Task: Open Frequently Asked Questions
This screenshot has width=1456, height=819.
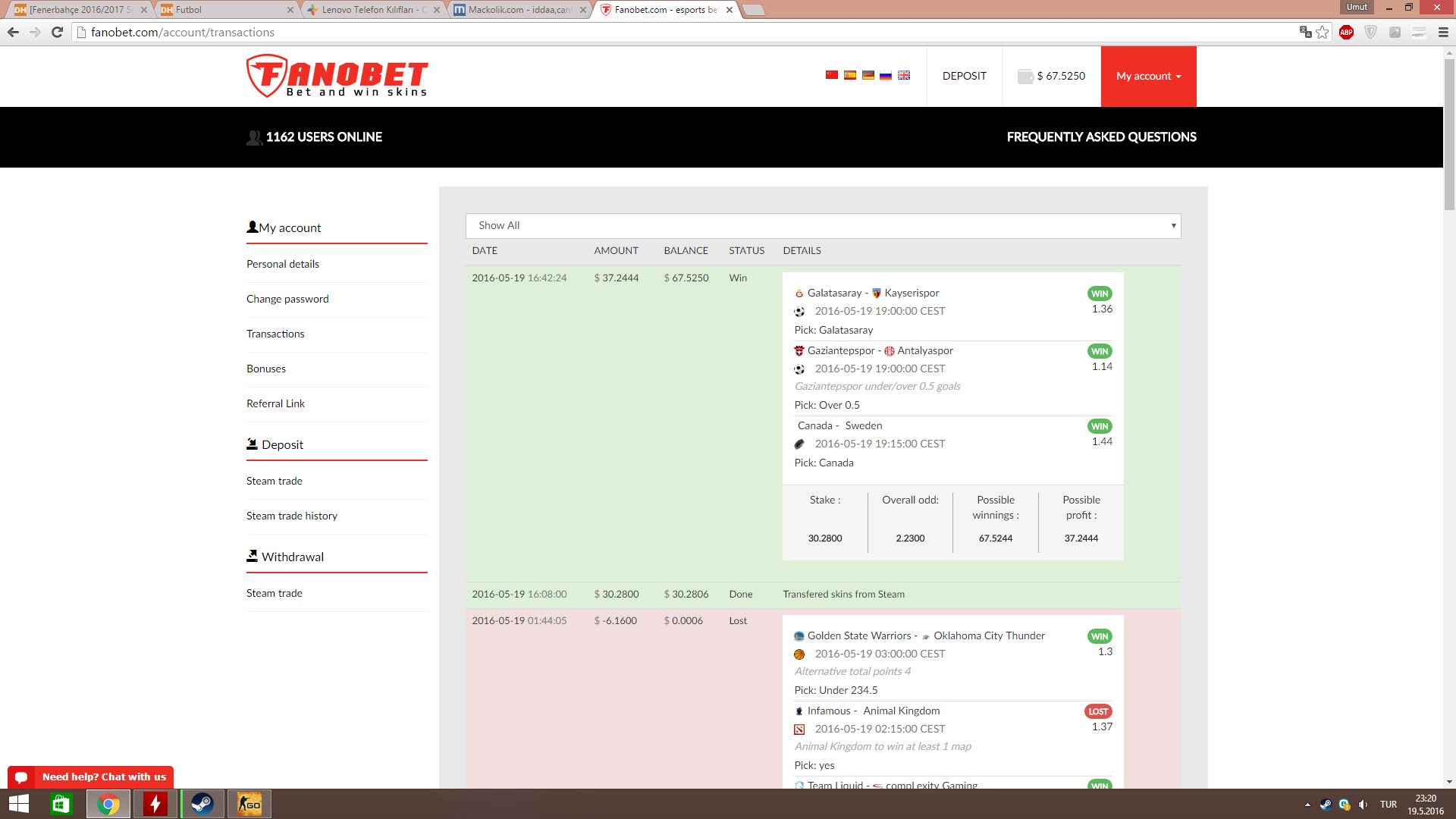Action: [x=1101, y=137]
